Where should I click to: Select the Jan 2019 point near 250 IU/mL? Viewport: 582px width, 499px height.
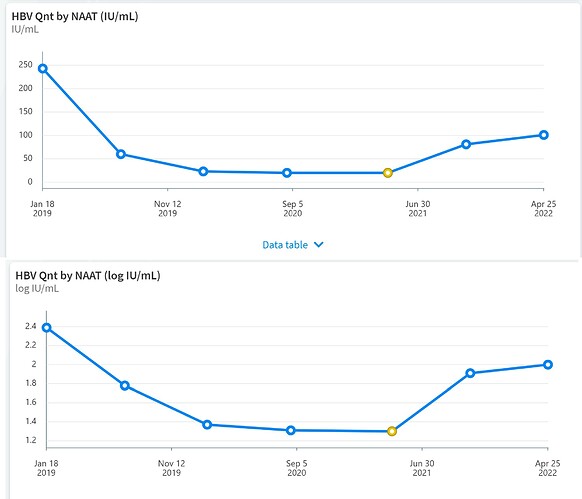coord(43,68)
